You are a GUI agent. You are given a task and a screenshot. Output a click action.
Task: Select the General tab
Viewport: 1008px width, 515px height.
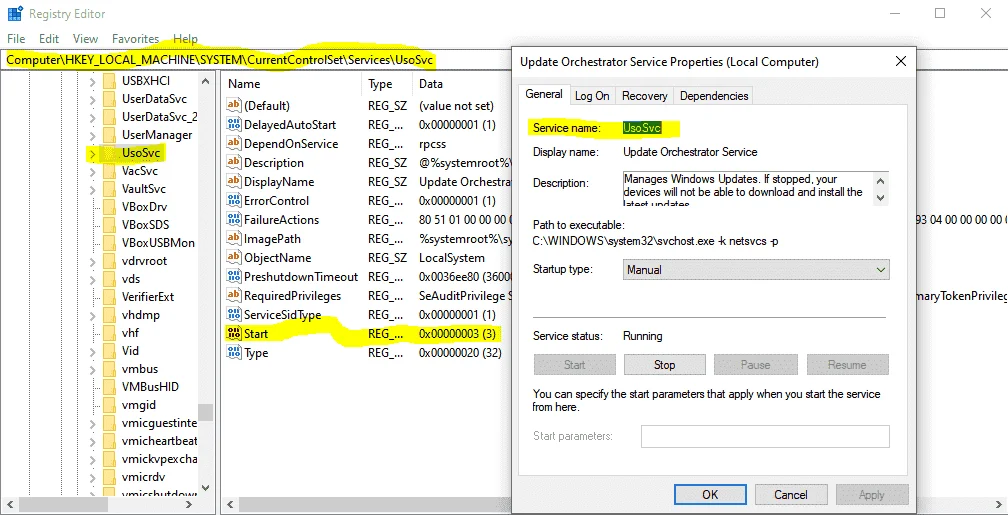tap(544, 95)
